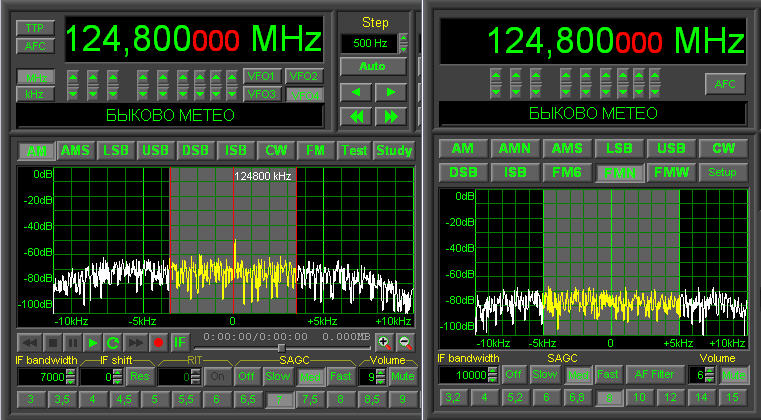Select AMN mode in the right receiver
Screen dimensions: 761x420
[514, 148]
